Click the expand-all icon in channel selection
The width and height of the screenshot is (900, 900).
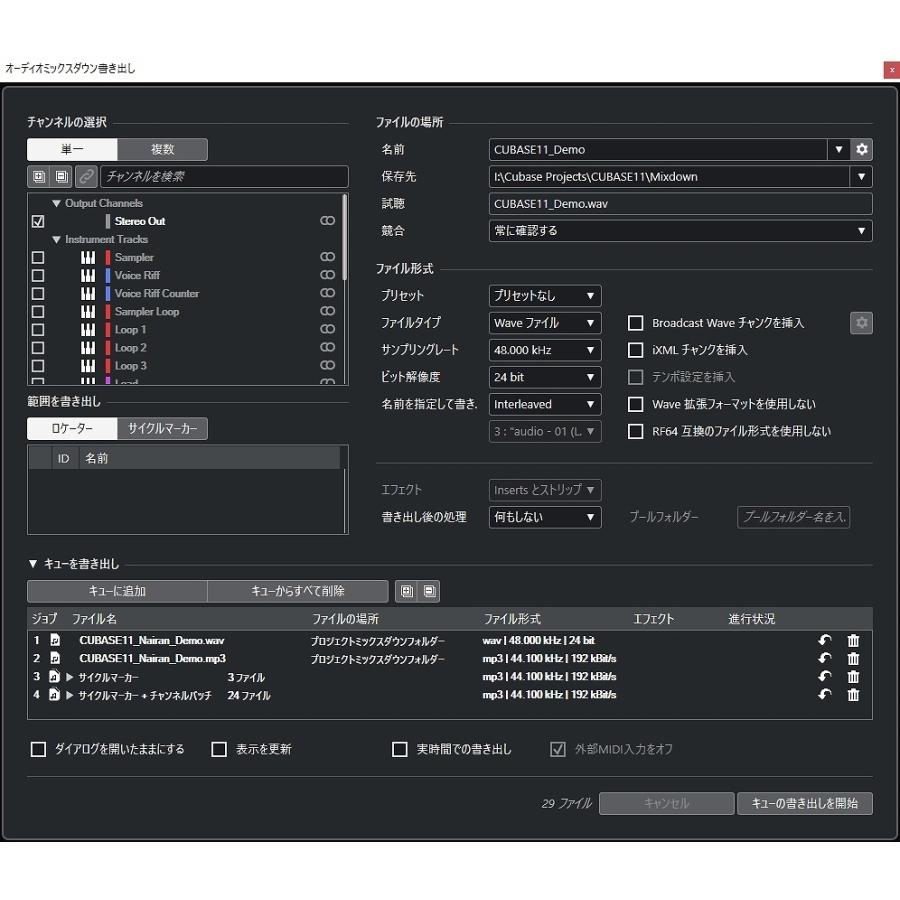click(x=39, y=177)
